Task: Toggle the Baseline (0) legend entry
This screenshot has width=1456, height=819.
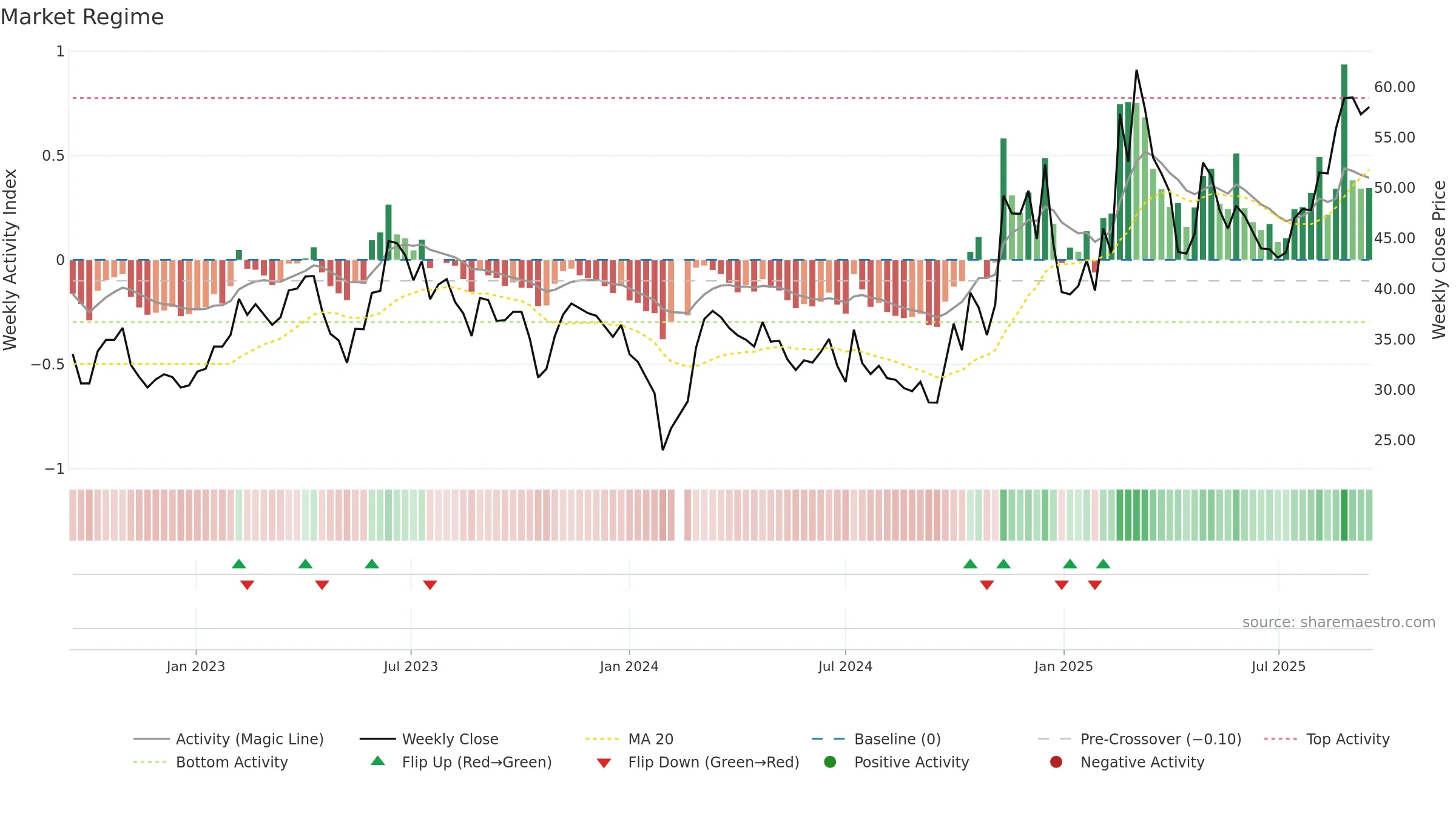Action: click(x=876, y=739)
